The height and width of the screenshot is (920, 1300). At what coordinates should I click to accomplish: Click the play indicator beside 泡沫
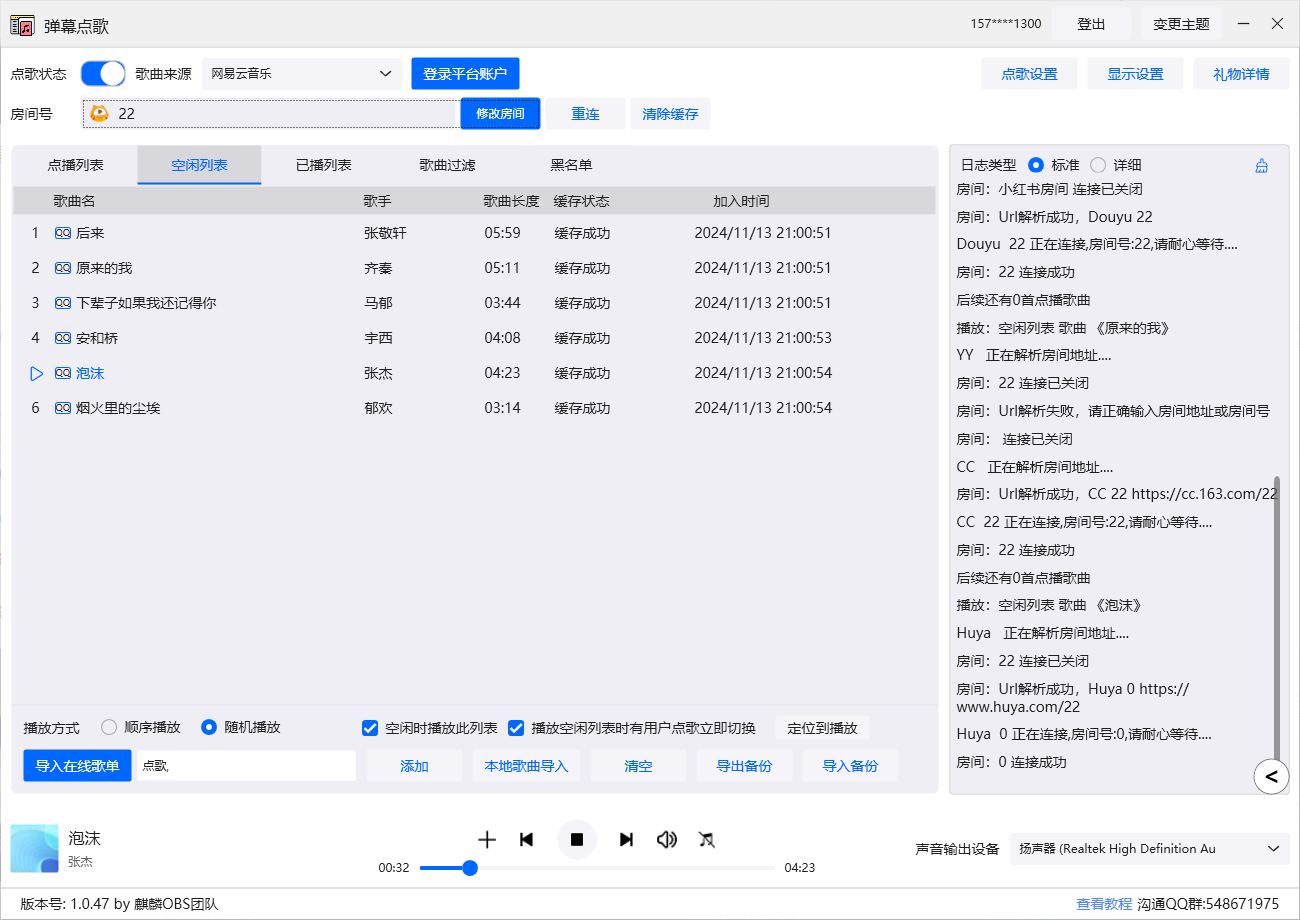tap(37, 372)
